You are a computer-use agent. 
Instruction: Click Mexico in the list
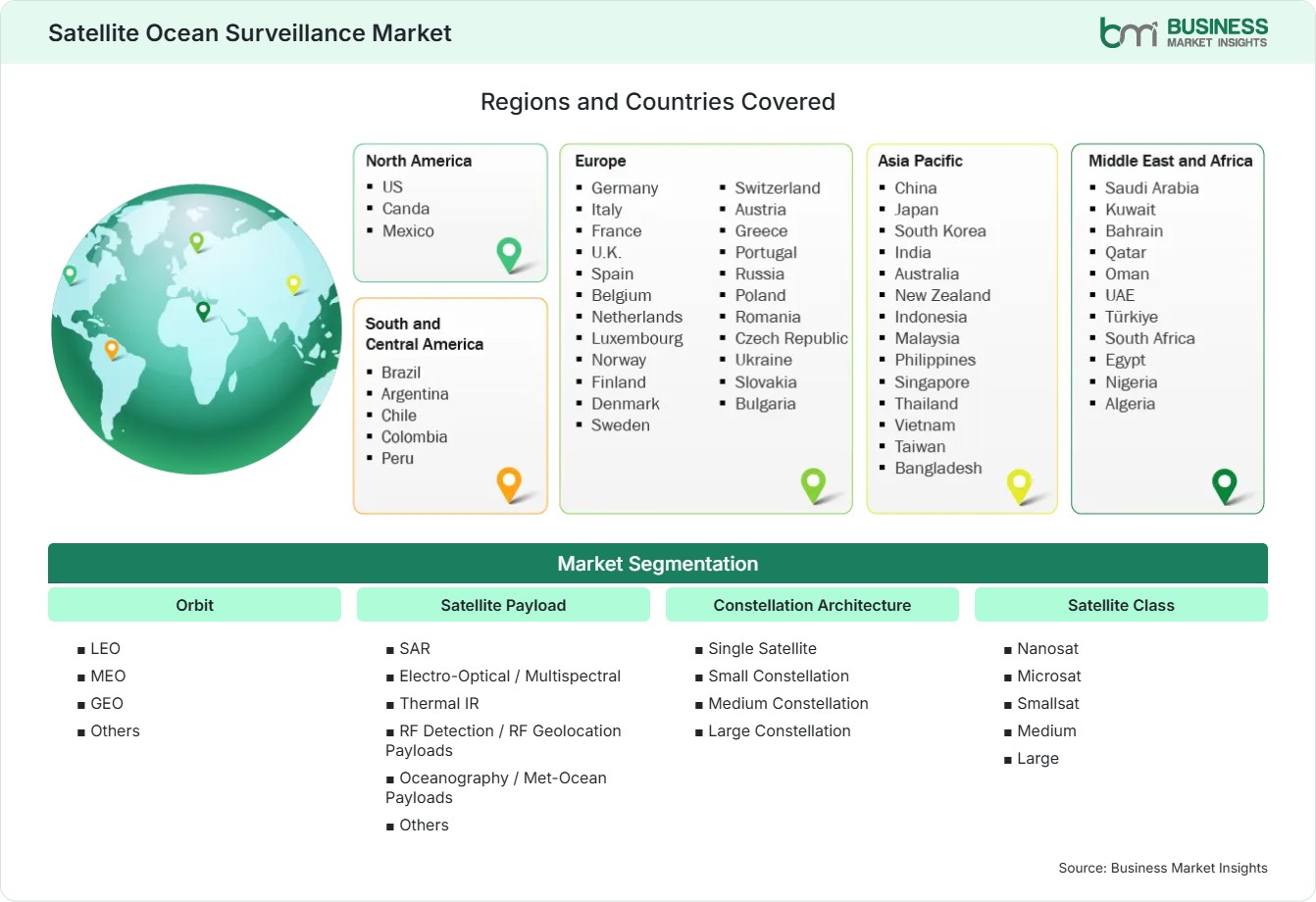[408, 230]
